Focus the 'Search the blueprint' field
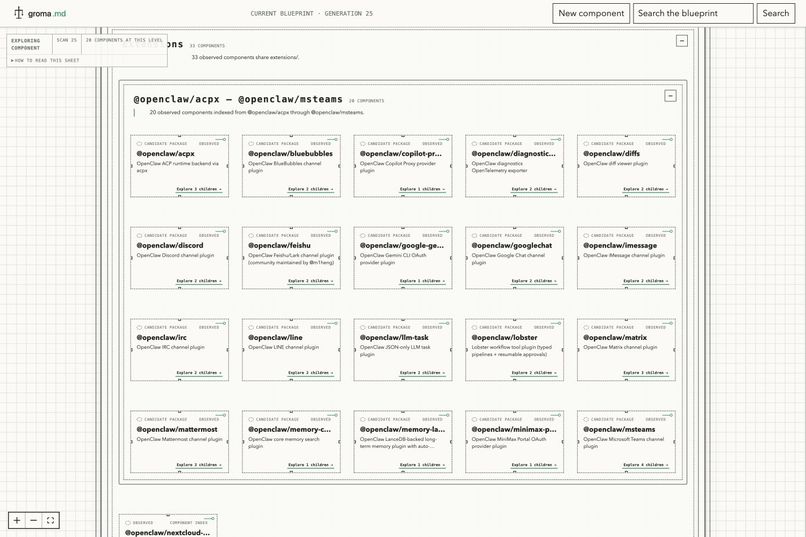 pyautogui.click(x=693, y=13)
